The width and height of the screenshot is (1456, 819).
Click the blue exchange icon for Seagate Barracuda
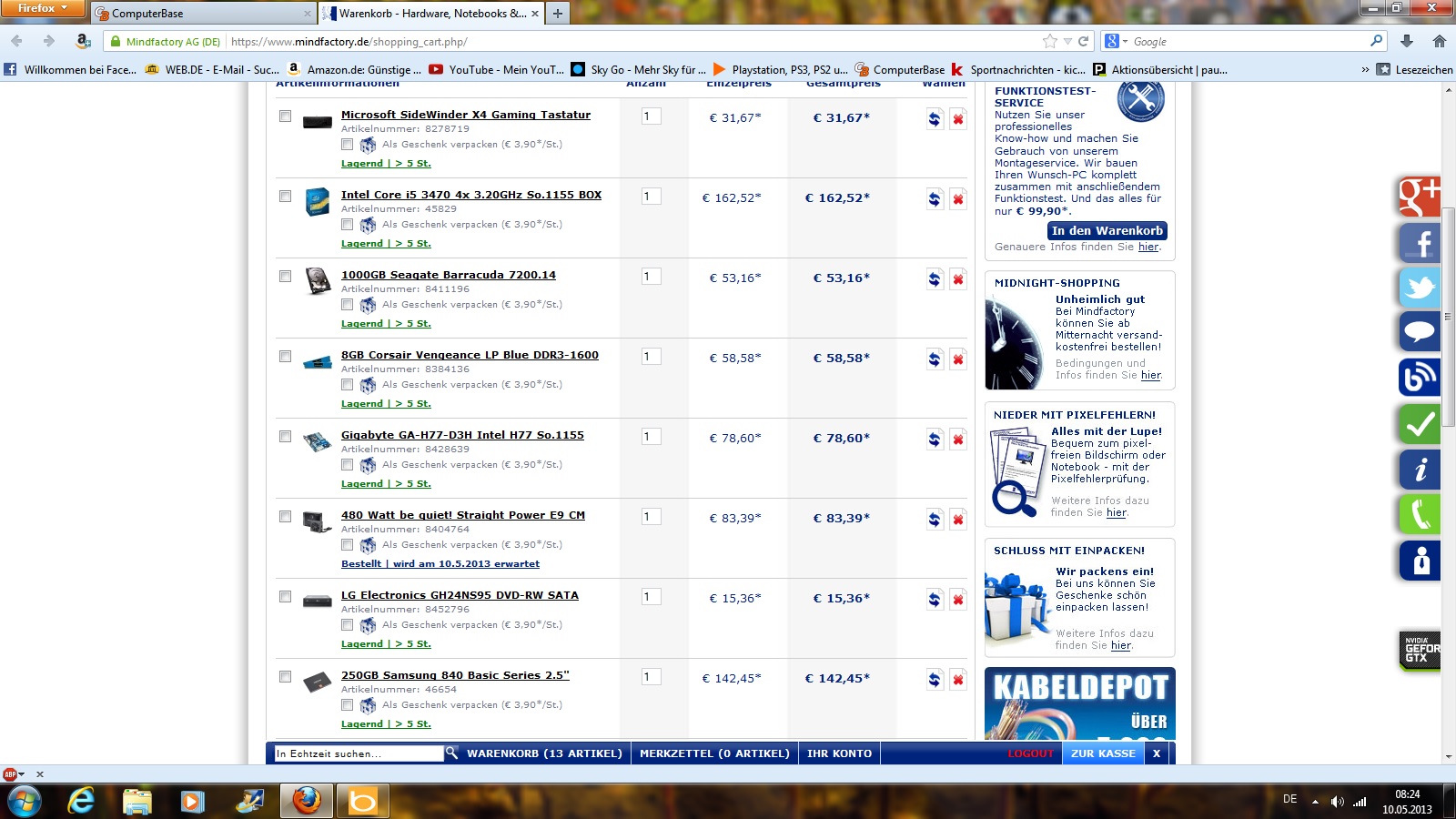coord(935,279)
